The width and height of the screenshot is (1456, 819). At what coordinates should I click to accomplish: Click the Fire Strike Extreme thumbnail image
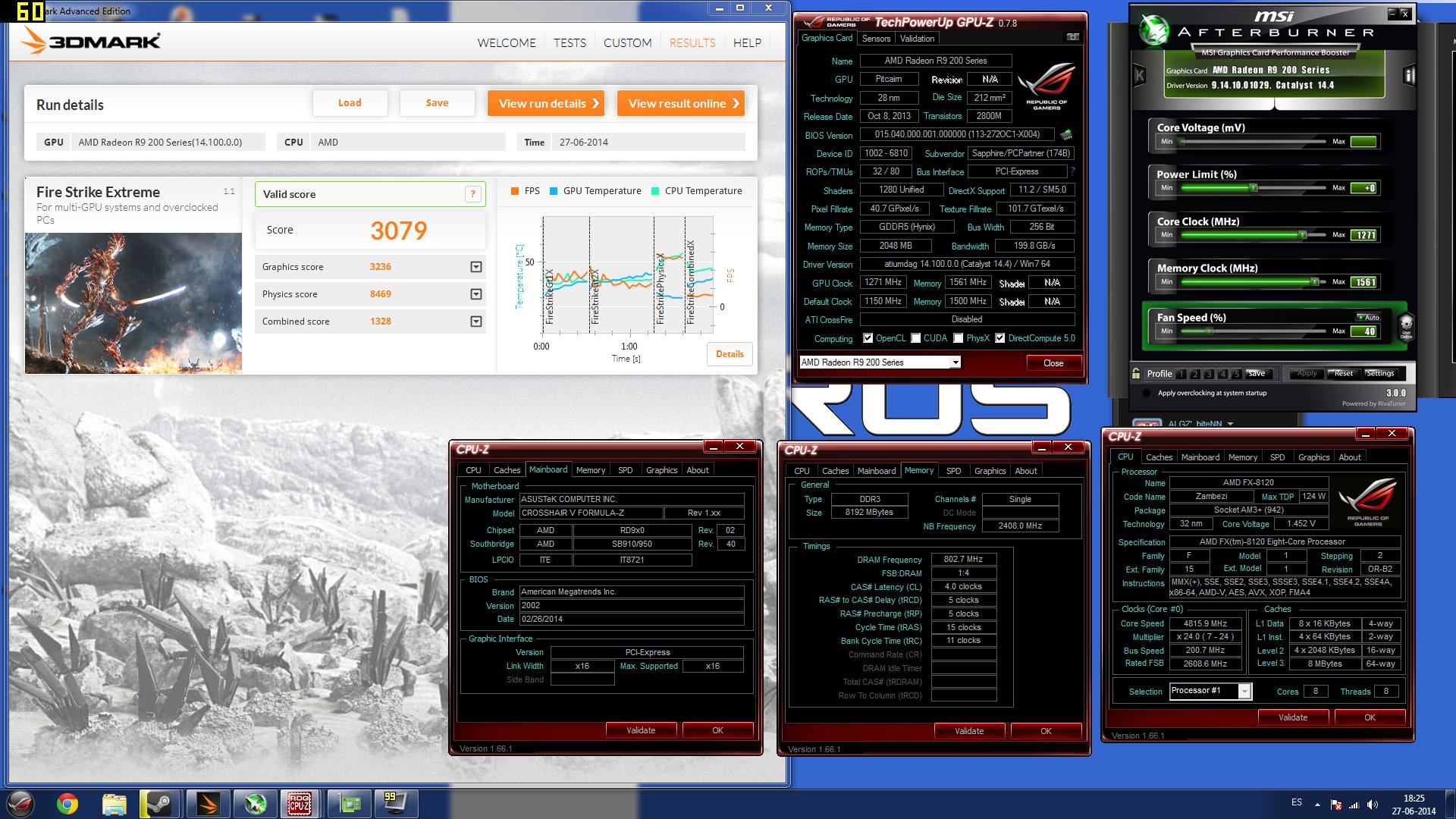click(133, 303)
